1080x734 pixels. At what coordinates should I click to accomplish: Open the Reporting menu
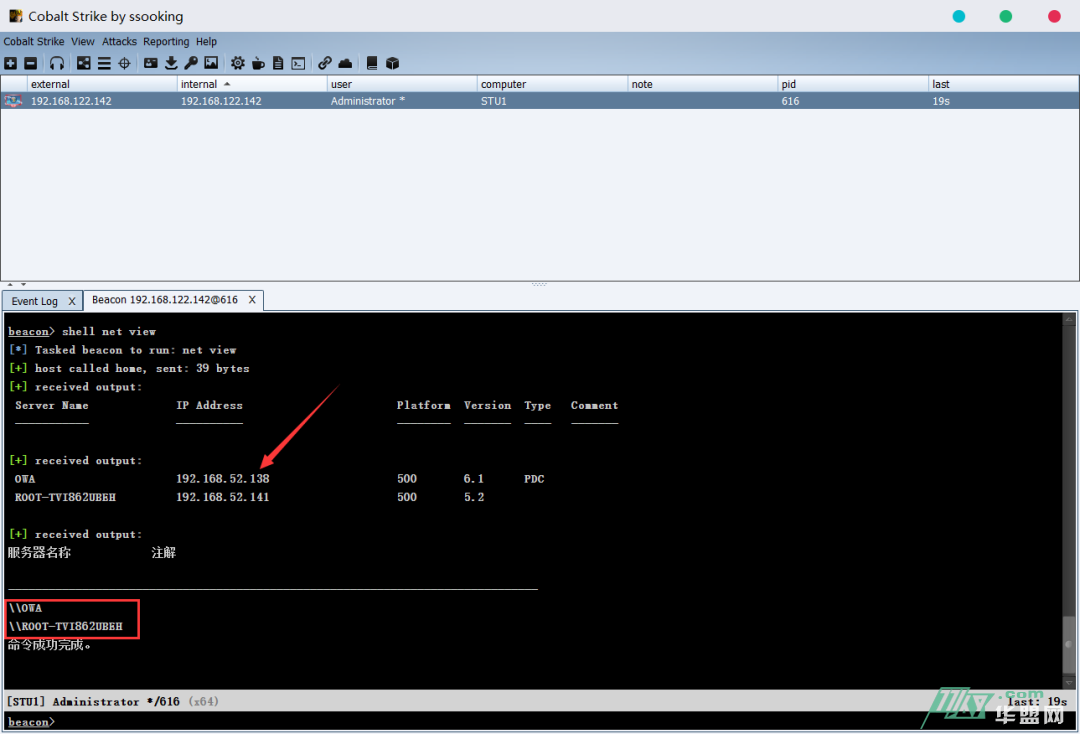tap(166, 42)
